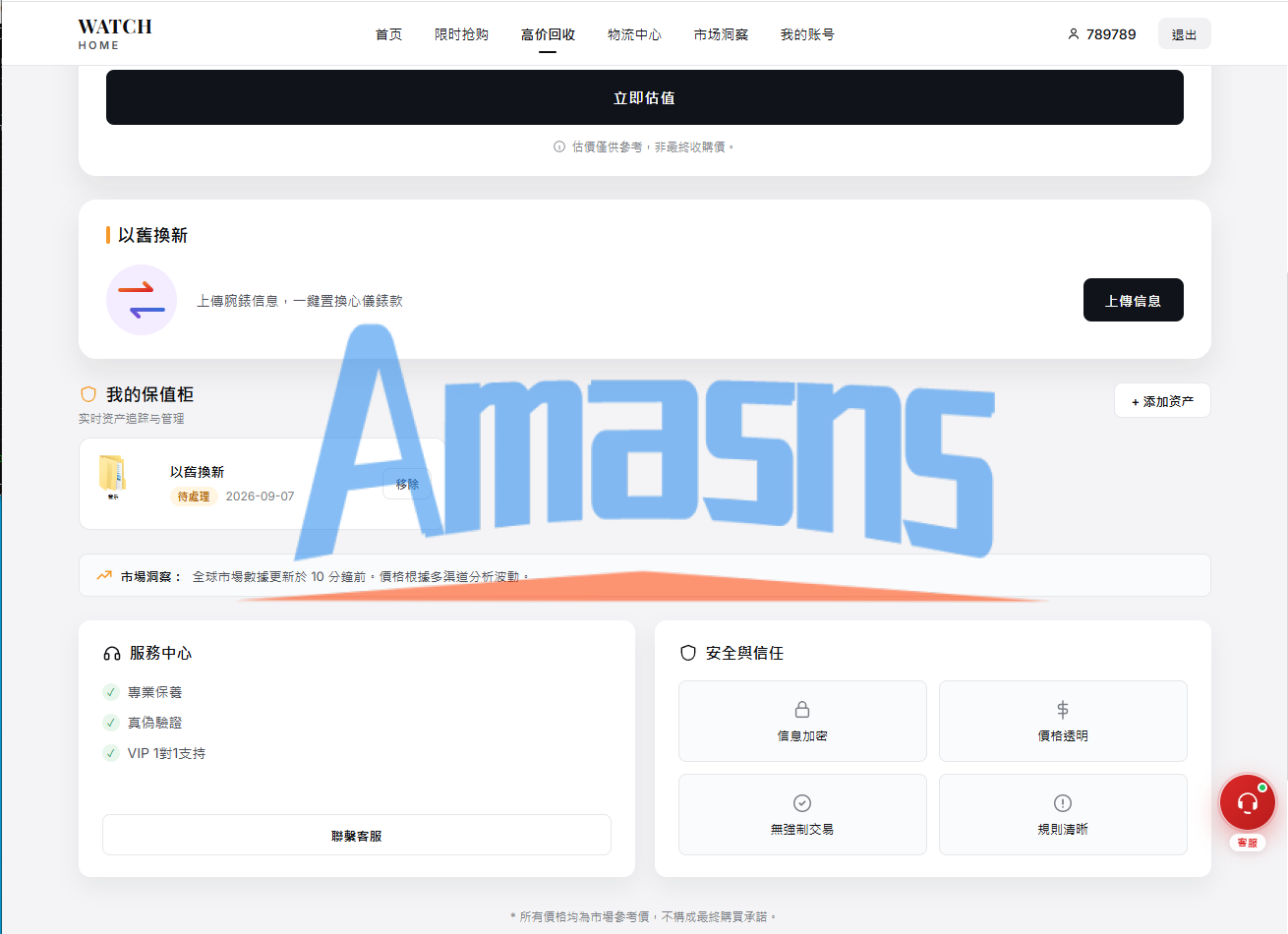1288x934 pixels.
Task: Click the trend arrow icon by 市場洞察
Action: click(104, 576)
